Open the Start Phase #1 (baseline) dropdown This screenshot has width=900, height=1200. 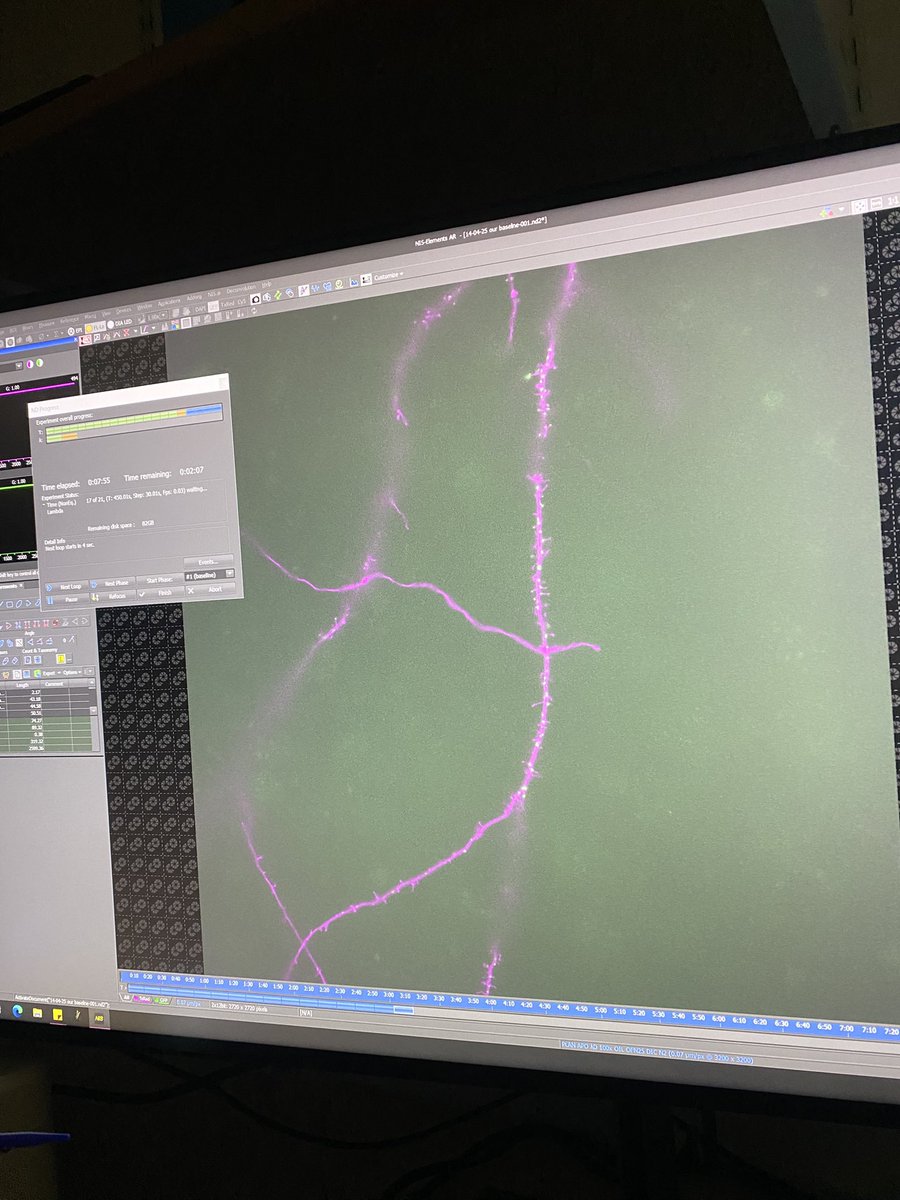click(210, 575)
